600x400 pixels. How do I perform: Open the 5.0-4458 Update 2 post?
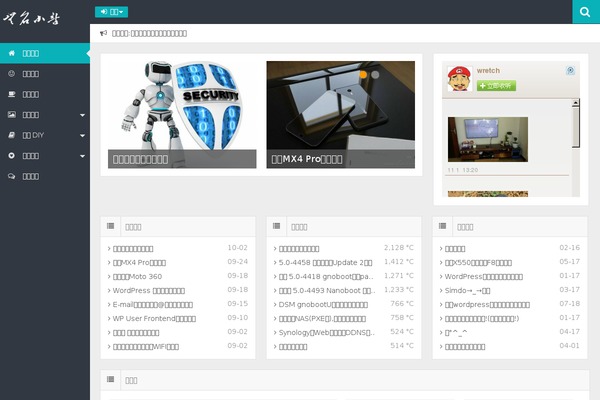[326, 263]
